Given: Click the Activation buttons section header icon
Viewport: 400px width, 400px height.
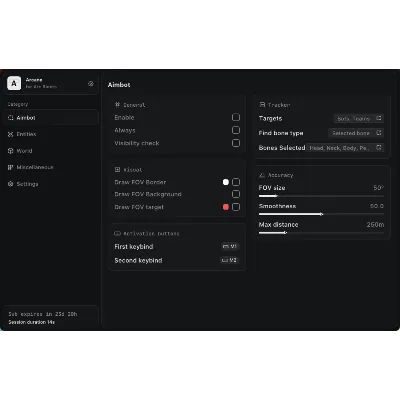Looking at the screenshot, I should [x=117, y=233].
